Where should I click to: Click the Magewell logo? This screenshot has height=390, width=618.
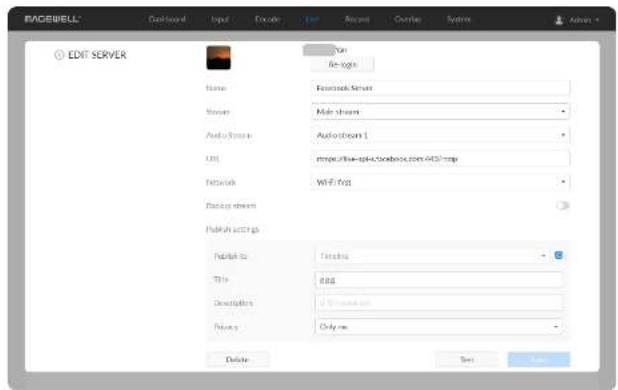coord(52,19)
